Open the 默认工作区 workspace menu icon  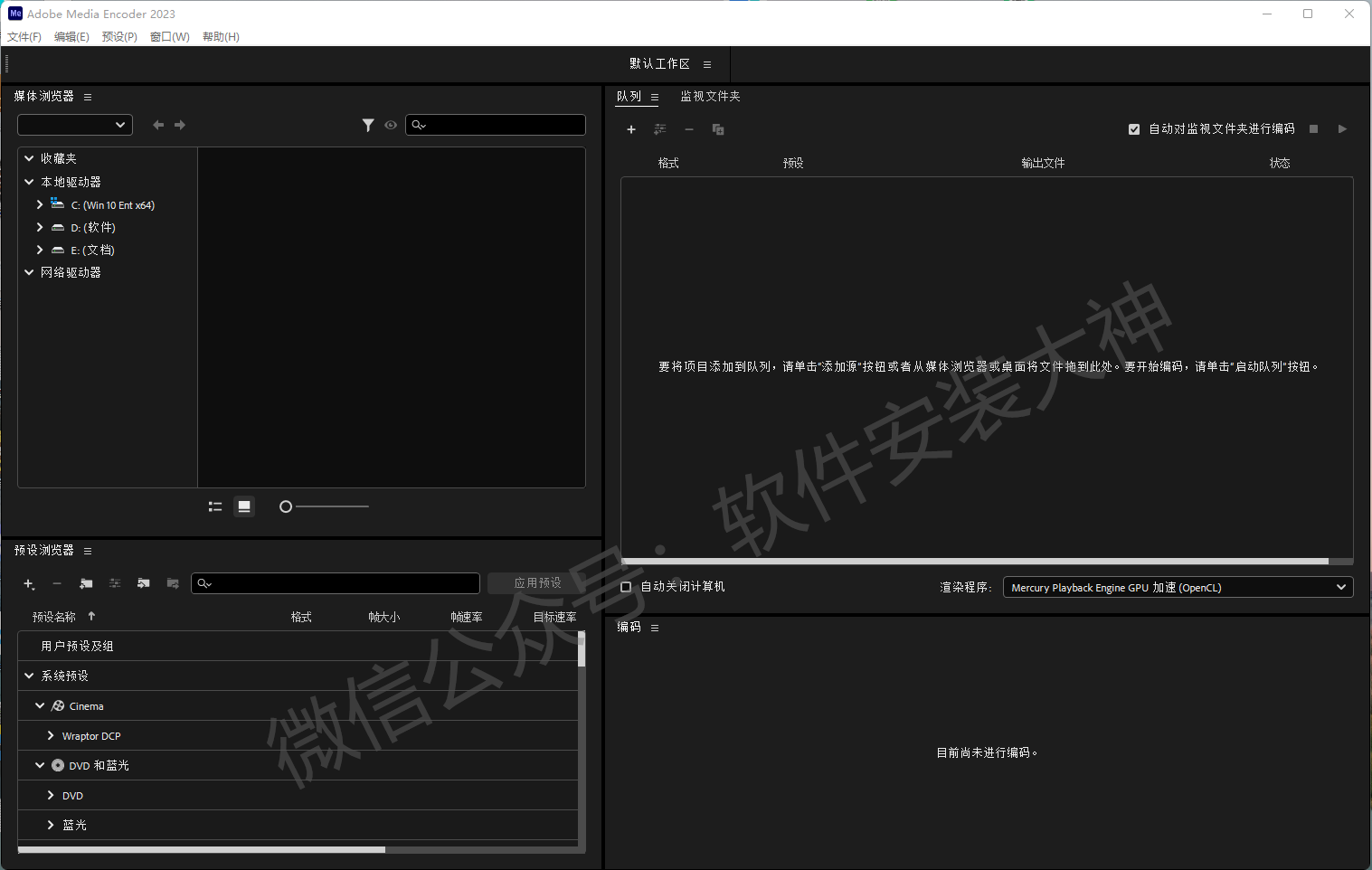click(707, 64)
